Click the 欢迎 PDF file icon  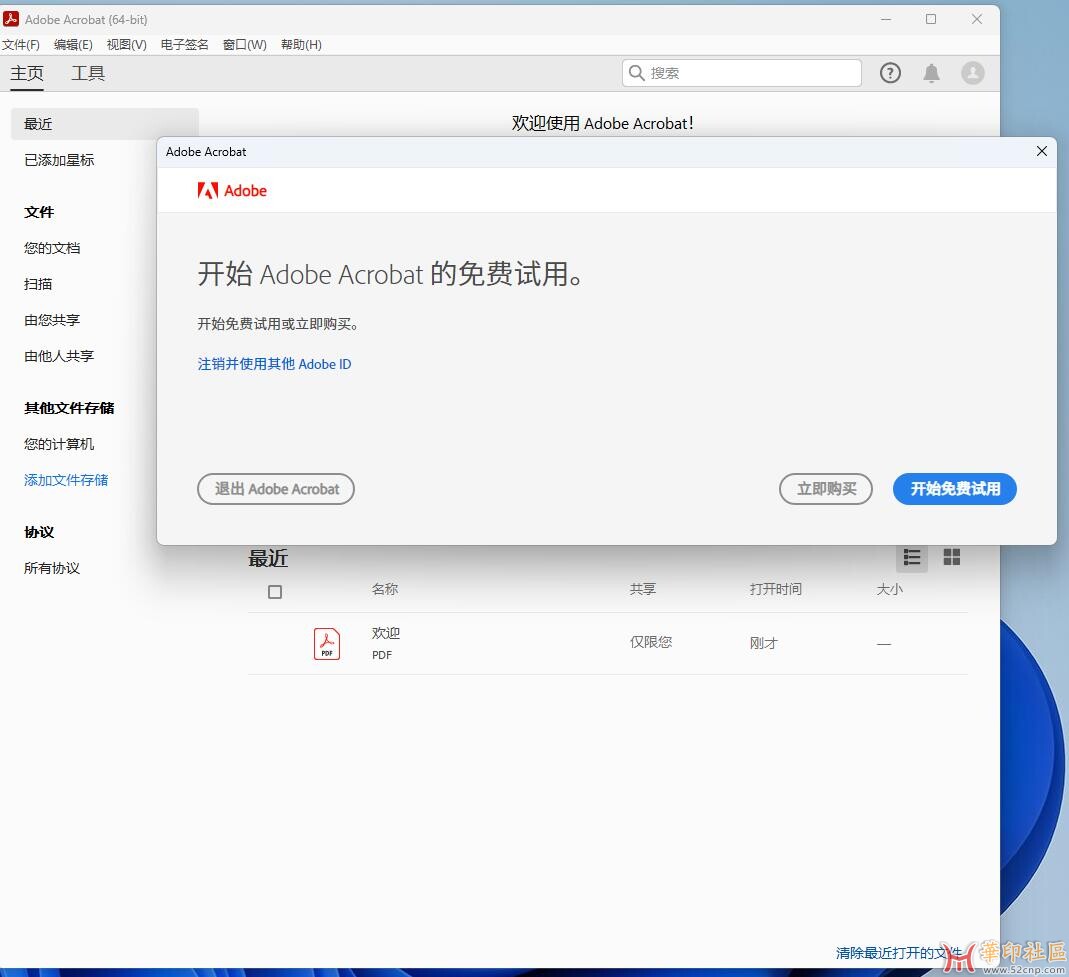pos(327,643)
